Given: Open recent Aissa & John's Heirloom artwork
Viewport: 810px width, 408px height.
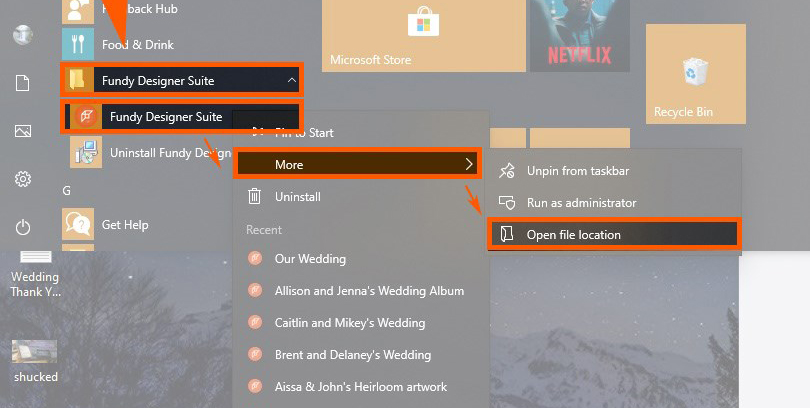Looking at the screenshot, I should 361,386.
